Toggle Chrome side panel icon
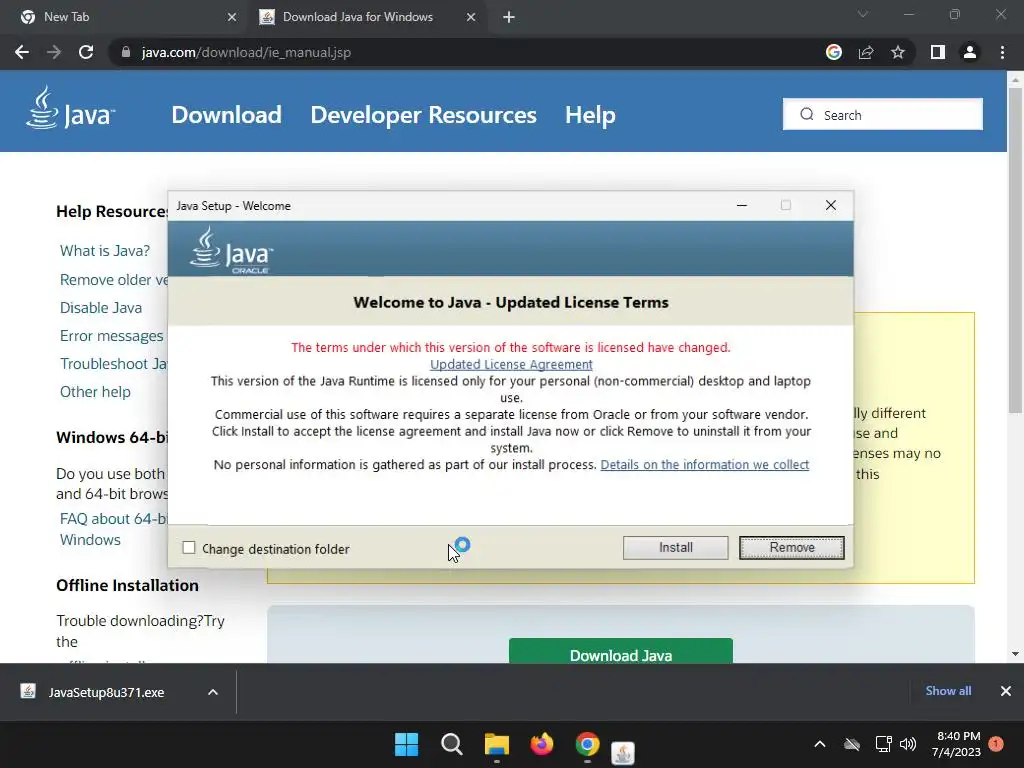The image size is (1024, 768). pyautogui.click(x=938, y=52)
